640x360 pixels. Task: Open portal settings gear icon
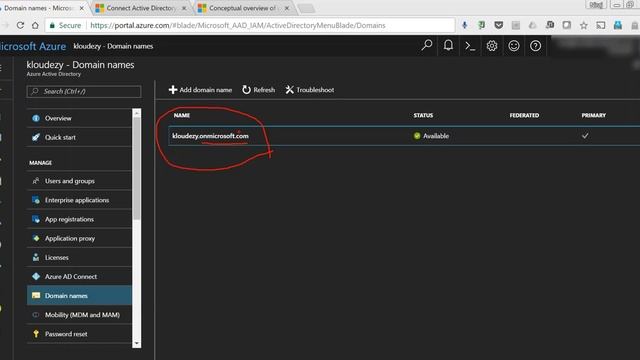[492, 46]
